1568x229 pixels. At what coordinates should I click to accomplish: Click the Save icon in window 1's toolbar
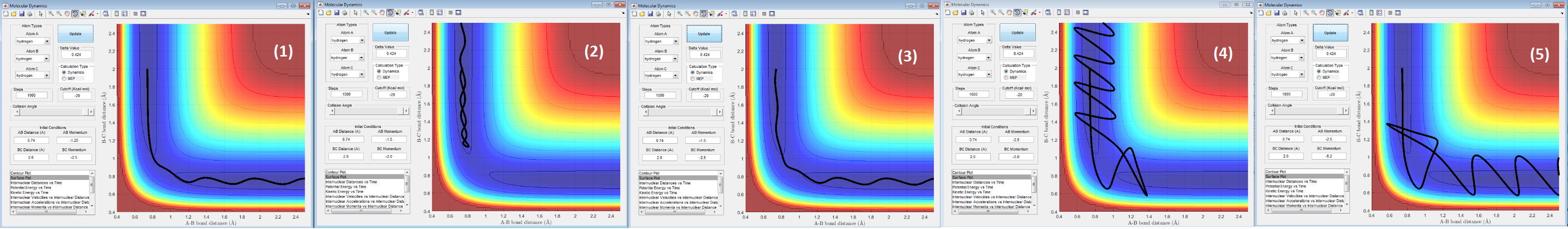click(x=21, y=13)
